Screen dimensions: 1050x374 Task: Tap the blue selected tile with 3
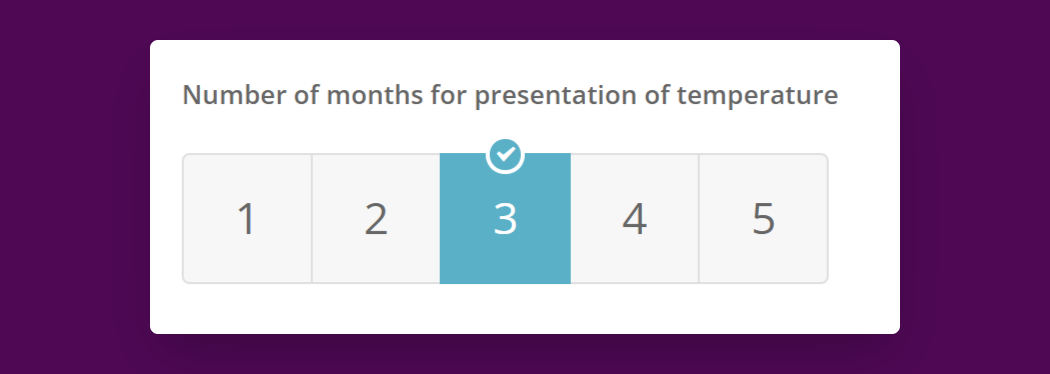coord(505,219)
